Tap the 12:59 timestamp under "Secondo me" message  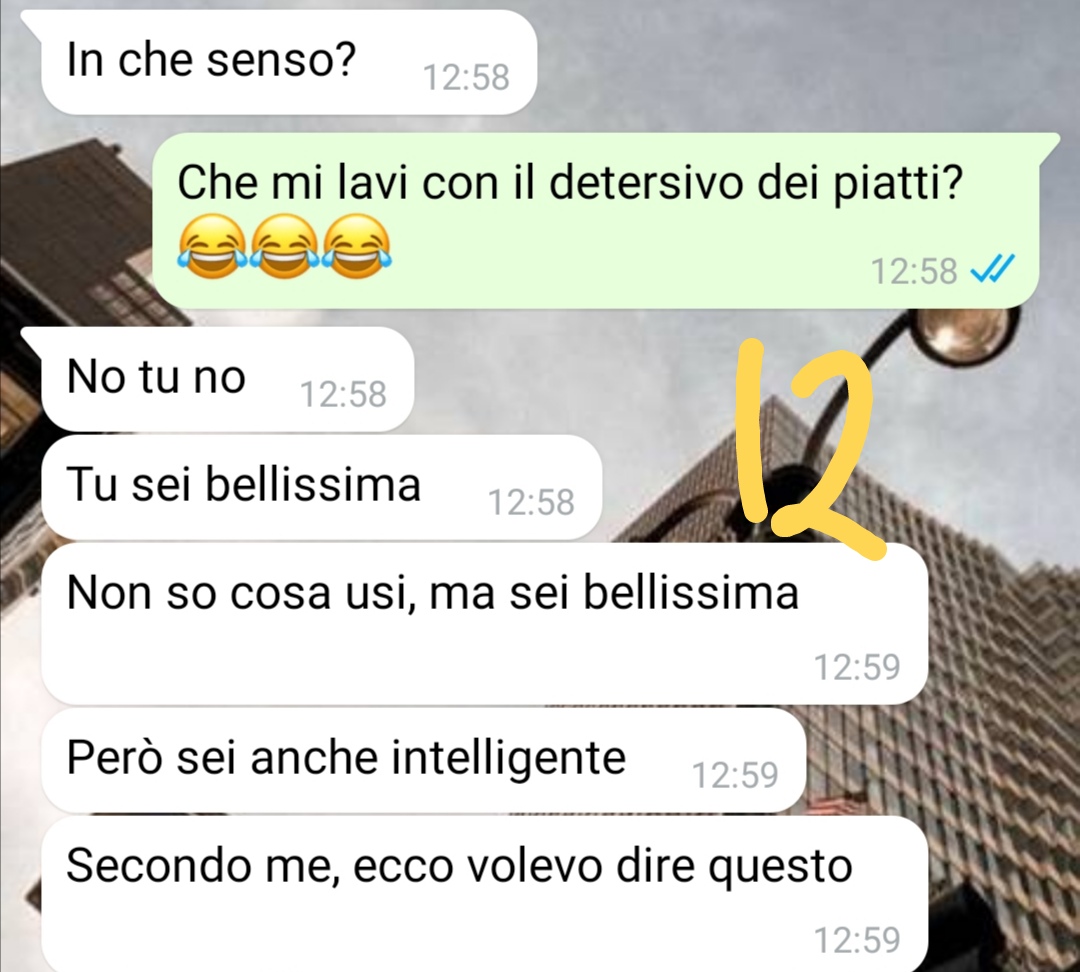pyautogui.click(x=858, y=940)
